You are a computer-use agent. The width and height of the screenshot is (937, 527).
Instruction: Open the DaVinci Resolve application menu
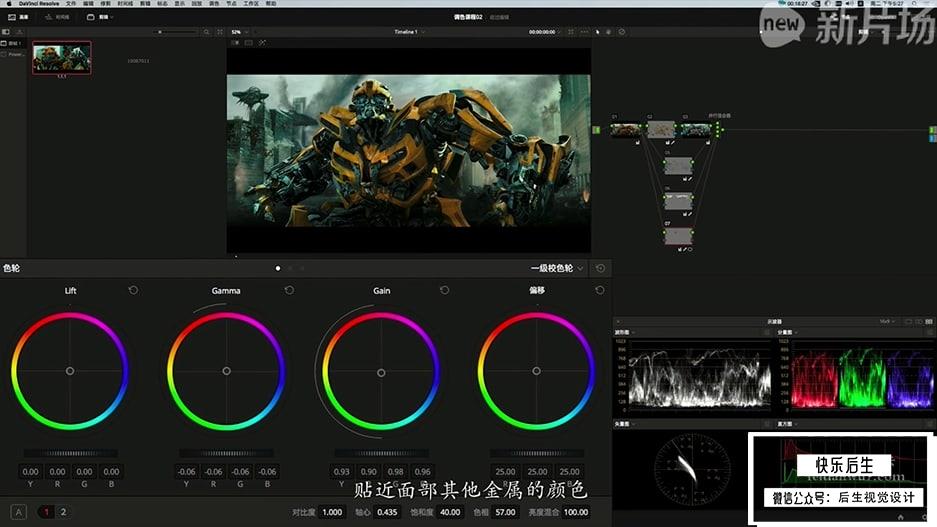tap(39, 4)
